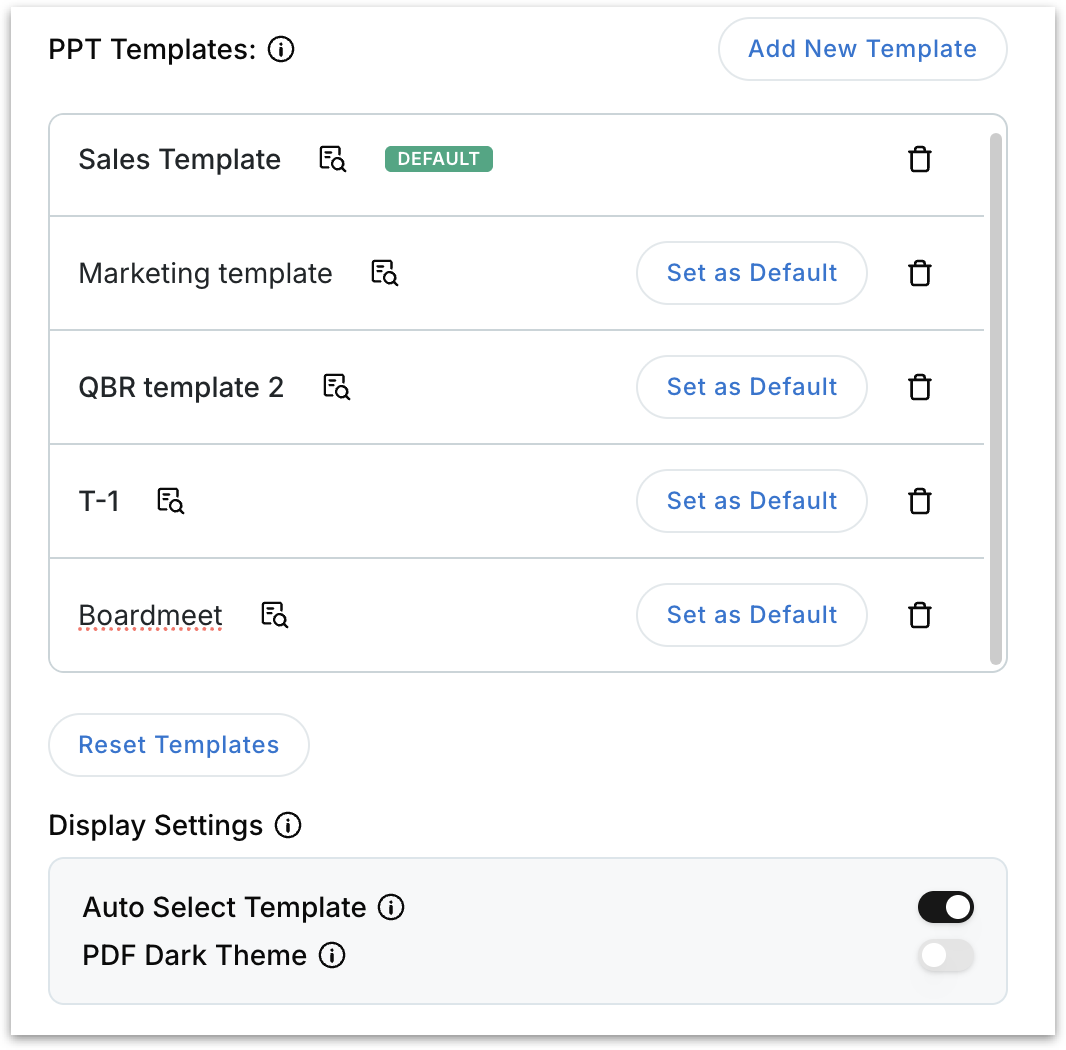Click info icon beside PDF Dark Theme
Viewport: 1066px width, 1050px height.
[x=332, y=956]
